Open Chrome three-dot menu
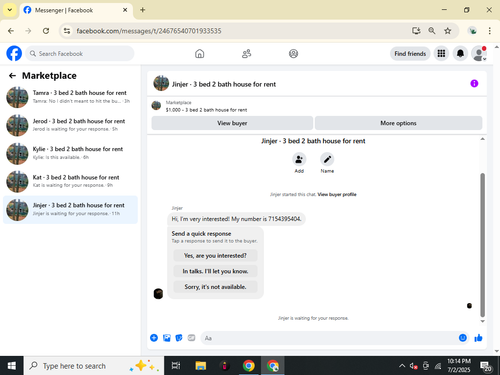 [489, 31]
